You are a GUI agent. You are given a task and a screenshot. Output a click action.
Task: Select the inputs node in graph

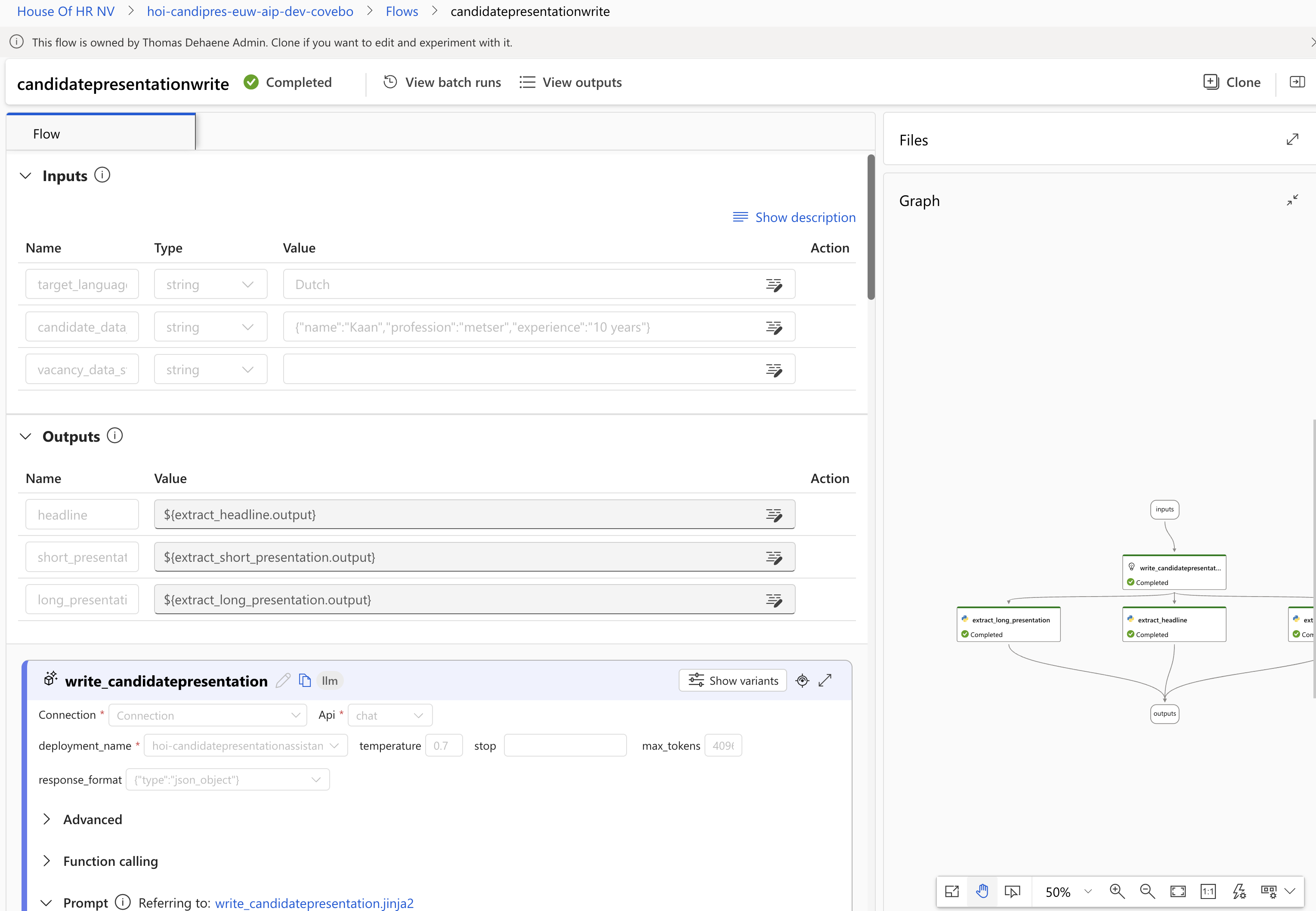1165,510
